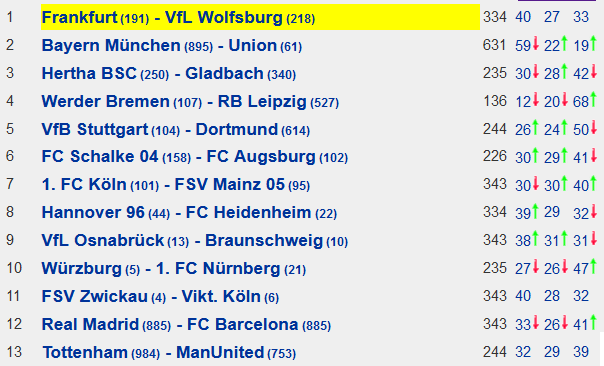Open the Werder Bremen - RB Leipzig match
604x366 pixels.
click(x=190, y=102)
